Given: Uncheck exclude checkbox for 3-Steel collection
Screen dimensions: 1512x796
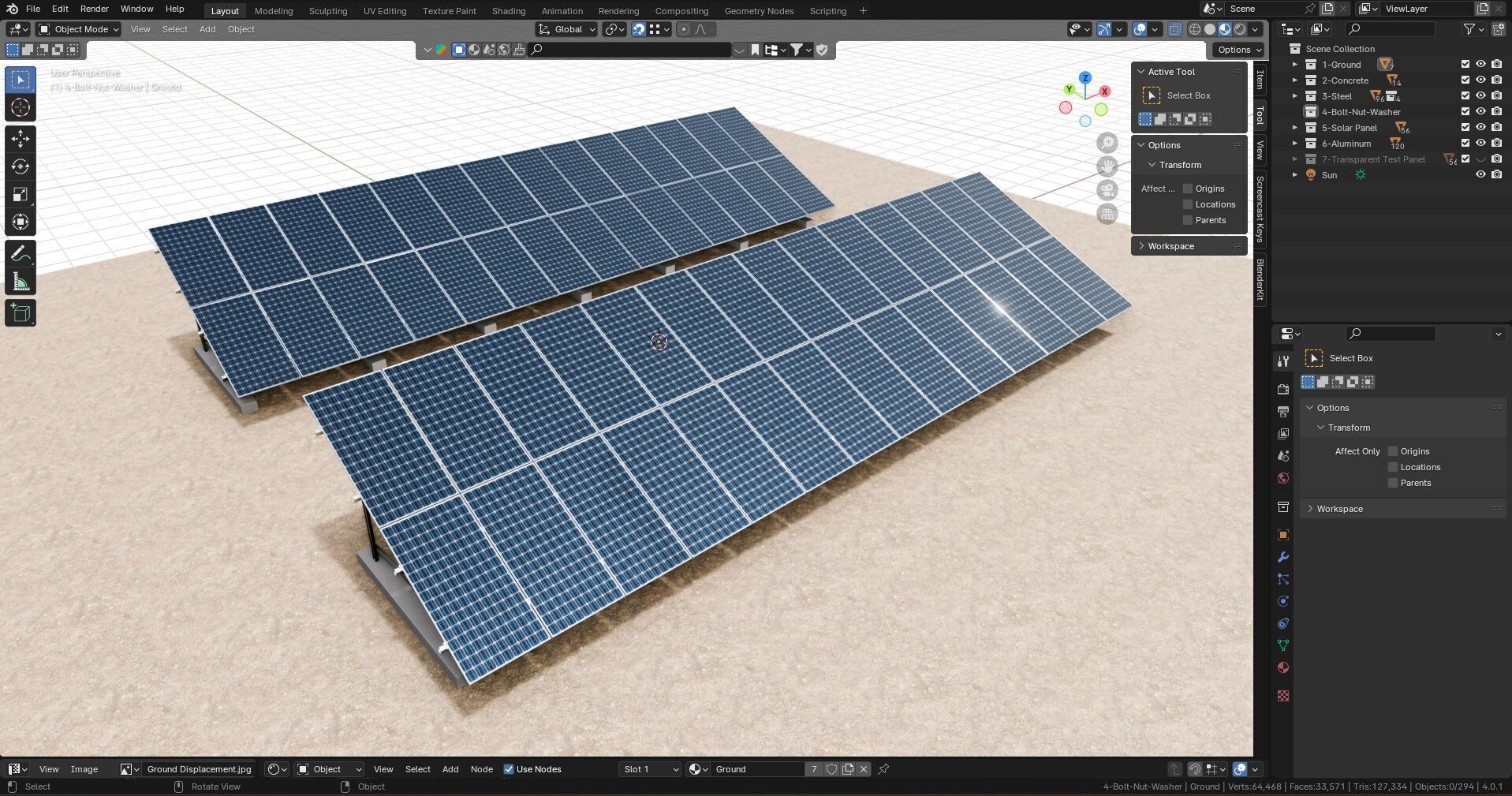Looking at the screenshot, I should click(1465, 96).
